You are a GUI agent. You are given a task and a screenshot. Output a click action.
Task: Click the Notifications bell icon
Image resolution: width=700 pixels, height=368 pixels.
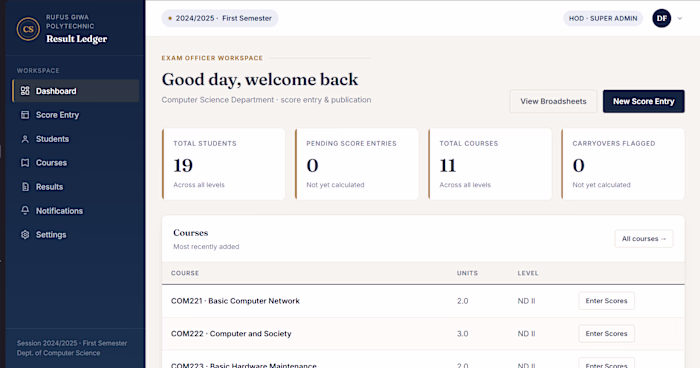[x=25, y=210]
